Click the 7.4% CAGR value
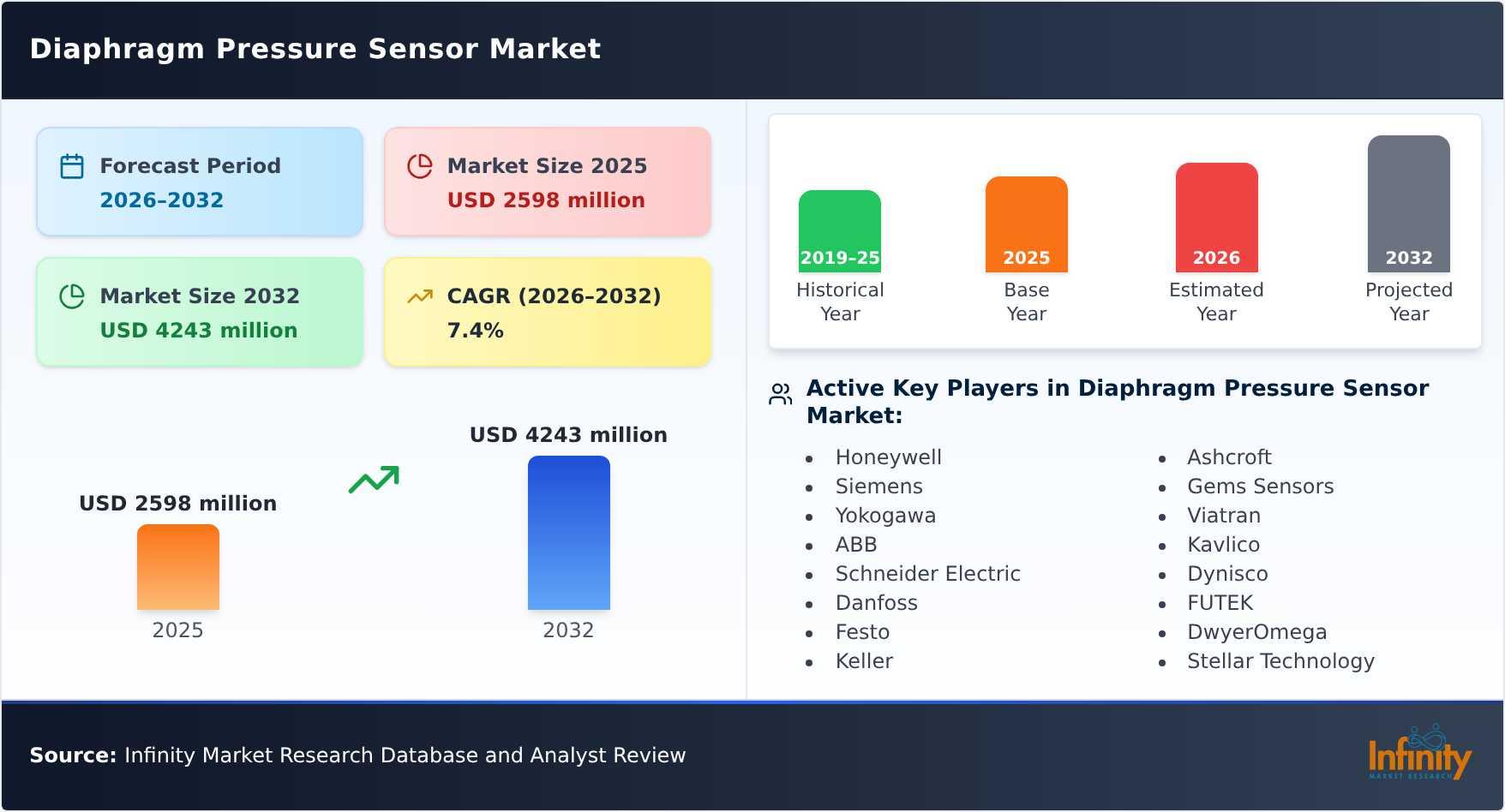 [x=476, y=331]
